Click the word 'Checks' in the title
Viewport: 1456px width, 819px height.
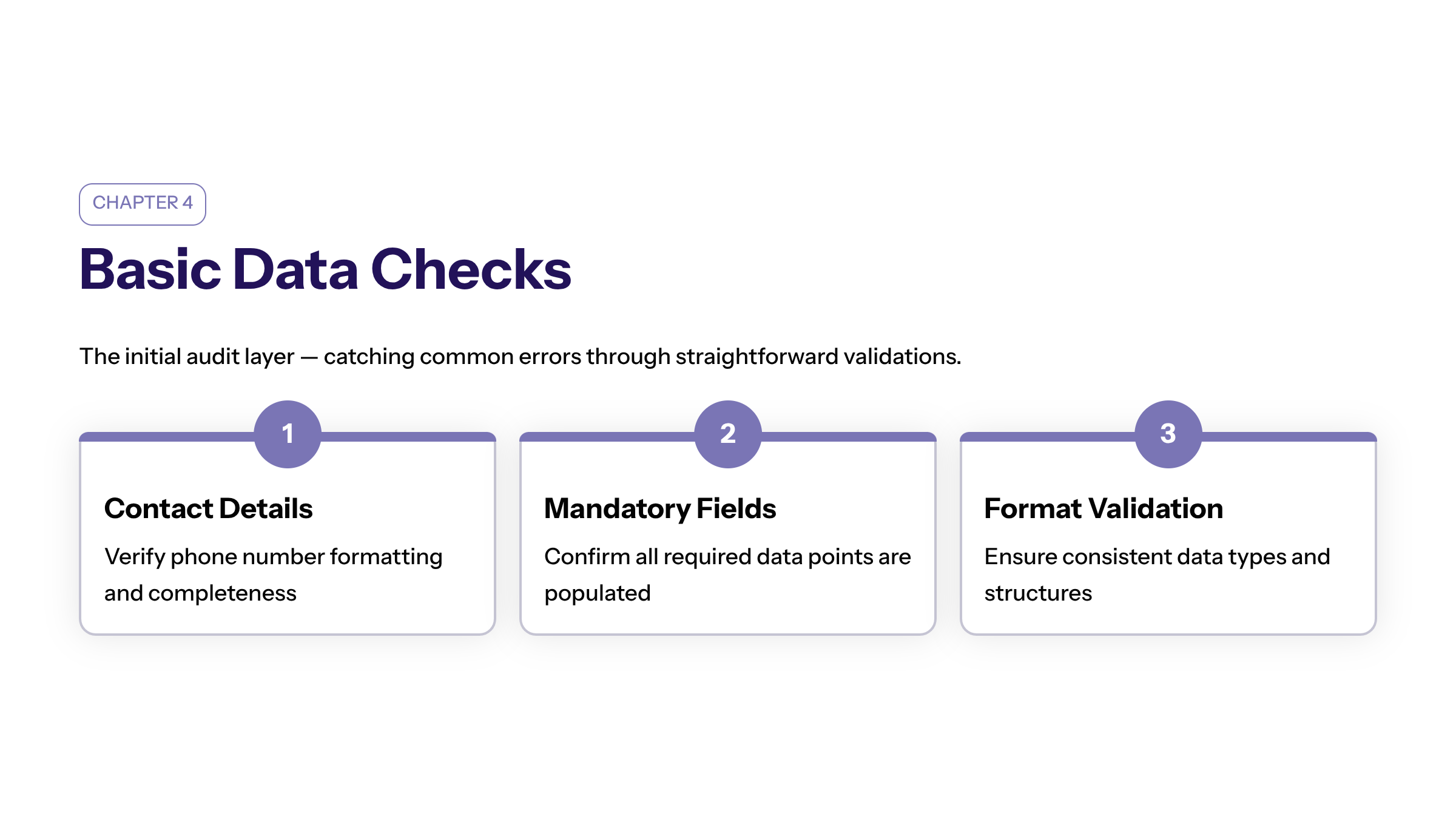(471, 269)
